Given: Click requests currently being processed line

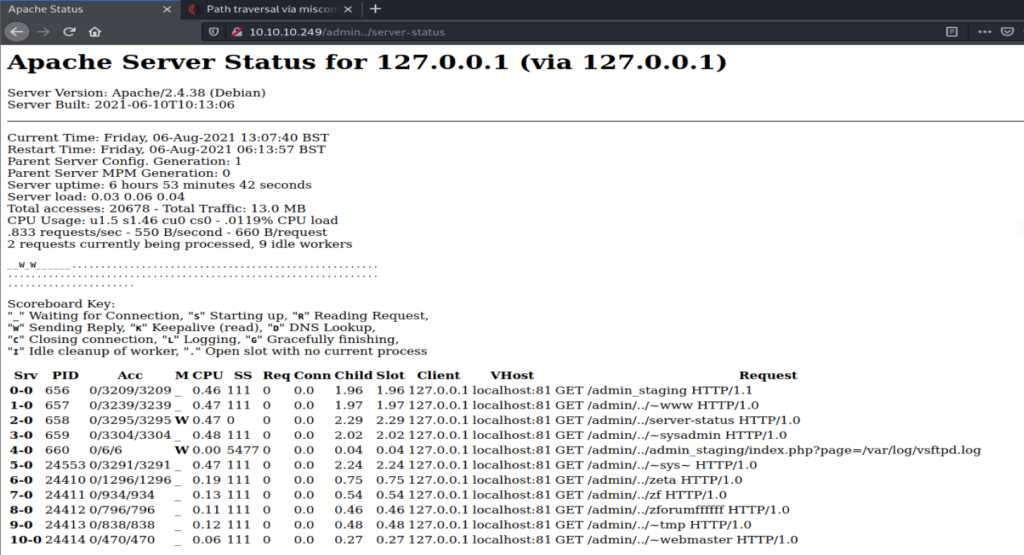Looking at the screenshot, I should 180,244.
